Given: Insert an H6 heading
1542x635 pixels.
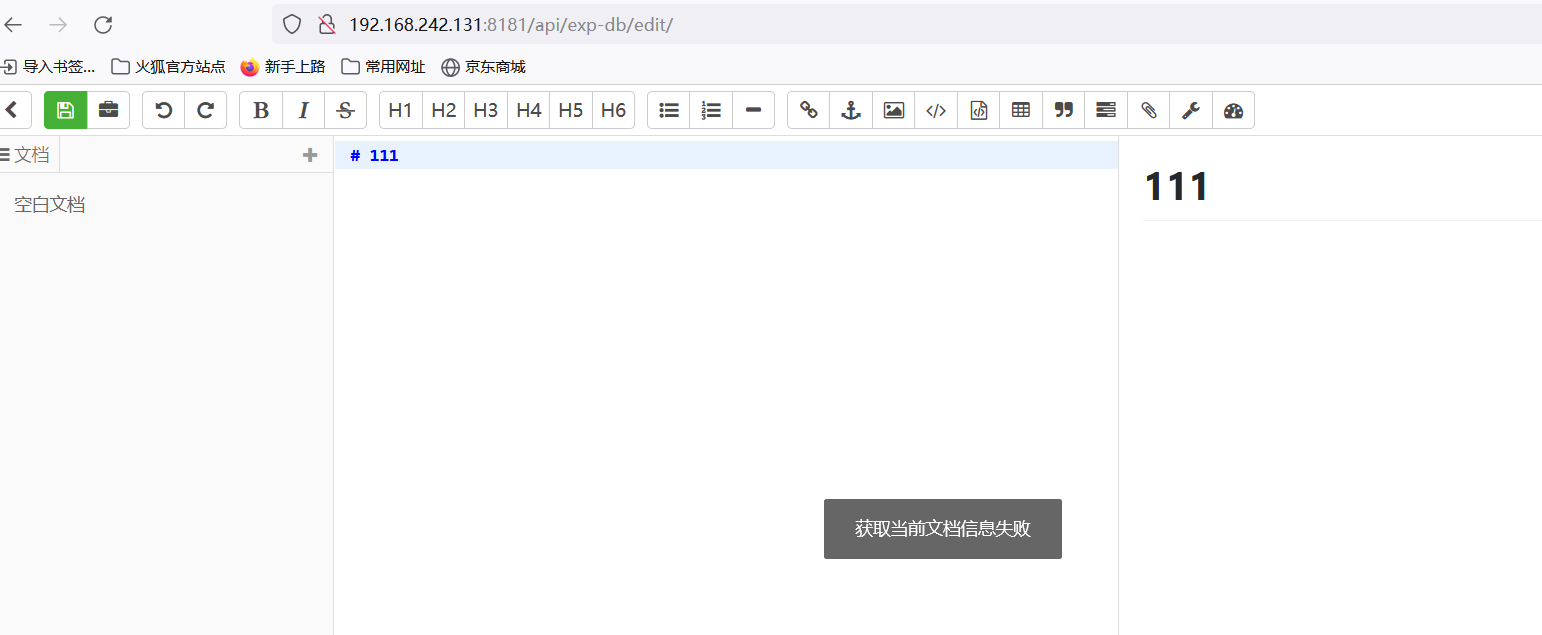Looking at the screenshot, I should pyautogui.click(x=614, y=110).
